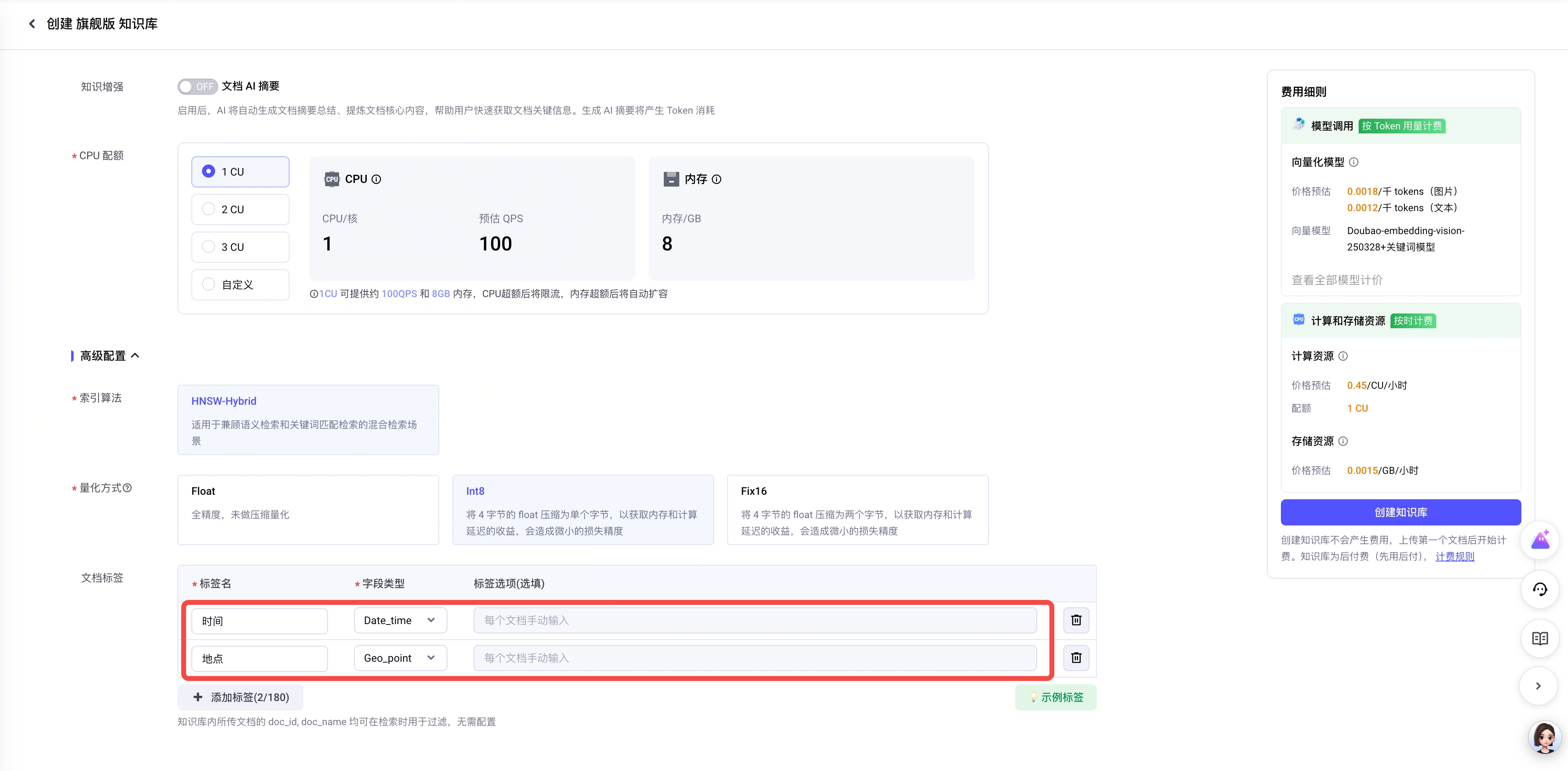Go back using the header arrow
The width and height of the screenshot is (1568, 771).
(32, 24)
